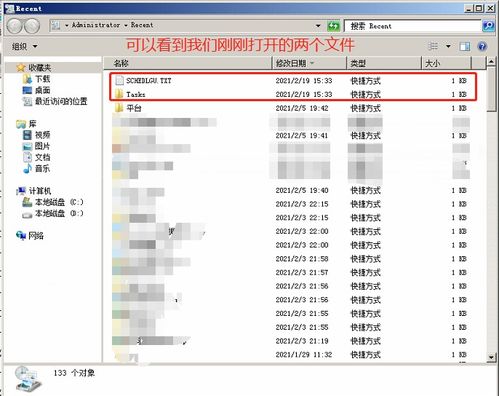Open the view options dropdown arrow
The width and height of the screenshot is (499, 396).
448,46
